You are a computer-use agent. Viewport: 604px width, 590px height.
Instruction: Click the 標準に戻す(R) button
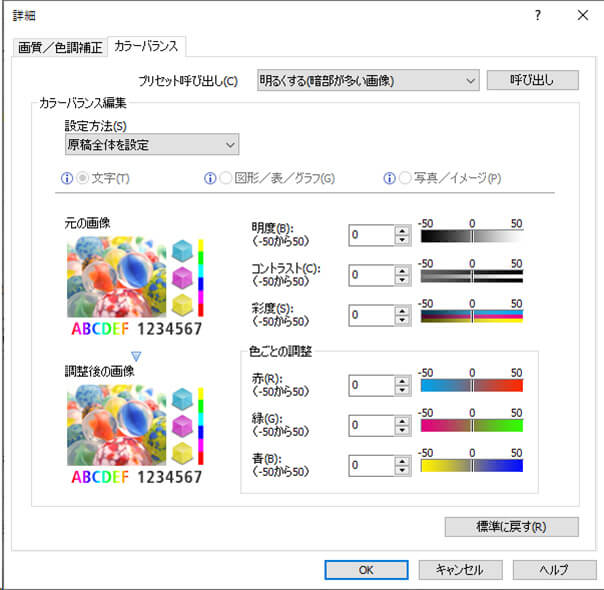click(x=511, y=526)
